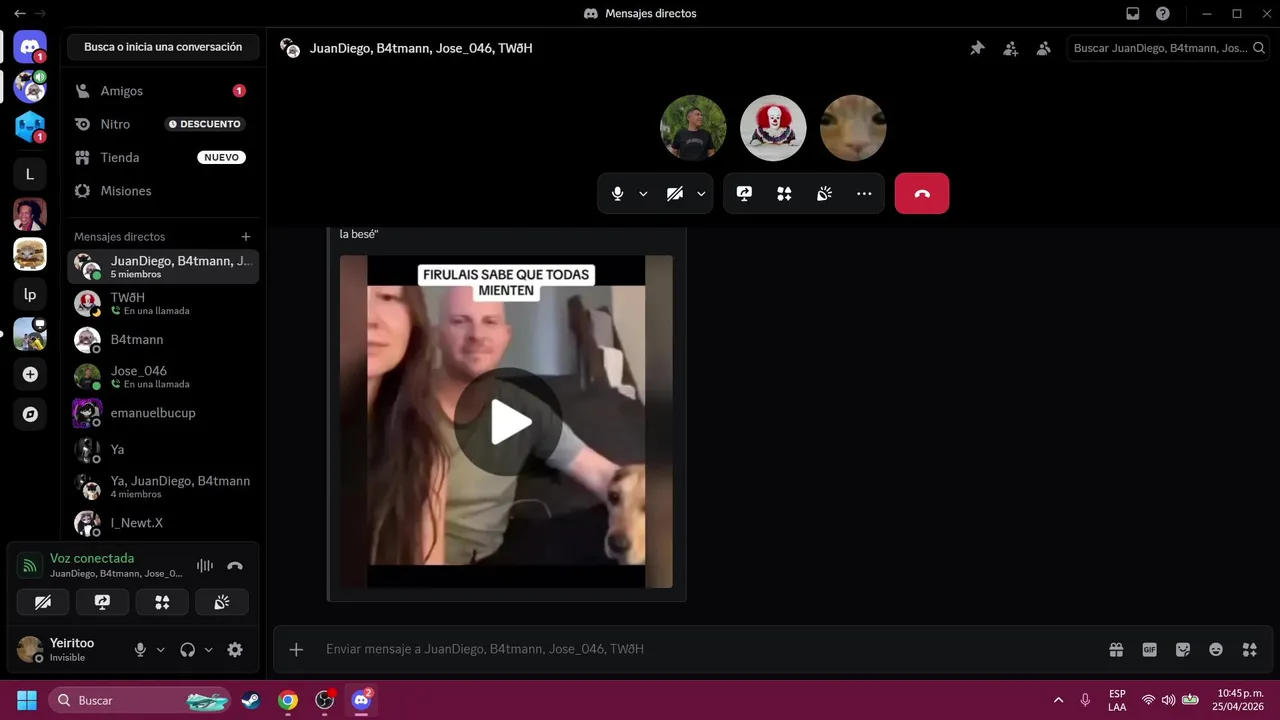Viewport: 1280px width, 720px height.
Task: Add friends to the group DM
Action: pos(1010,48)
